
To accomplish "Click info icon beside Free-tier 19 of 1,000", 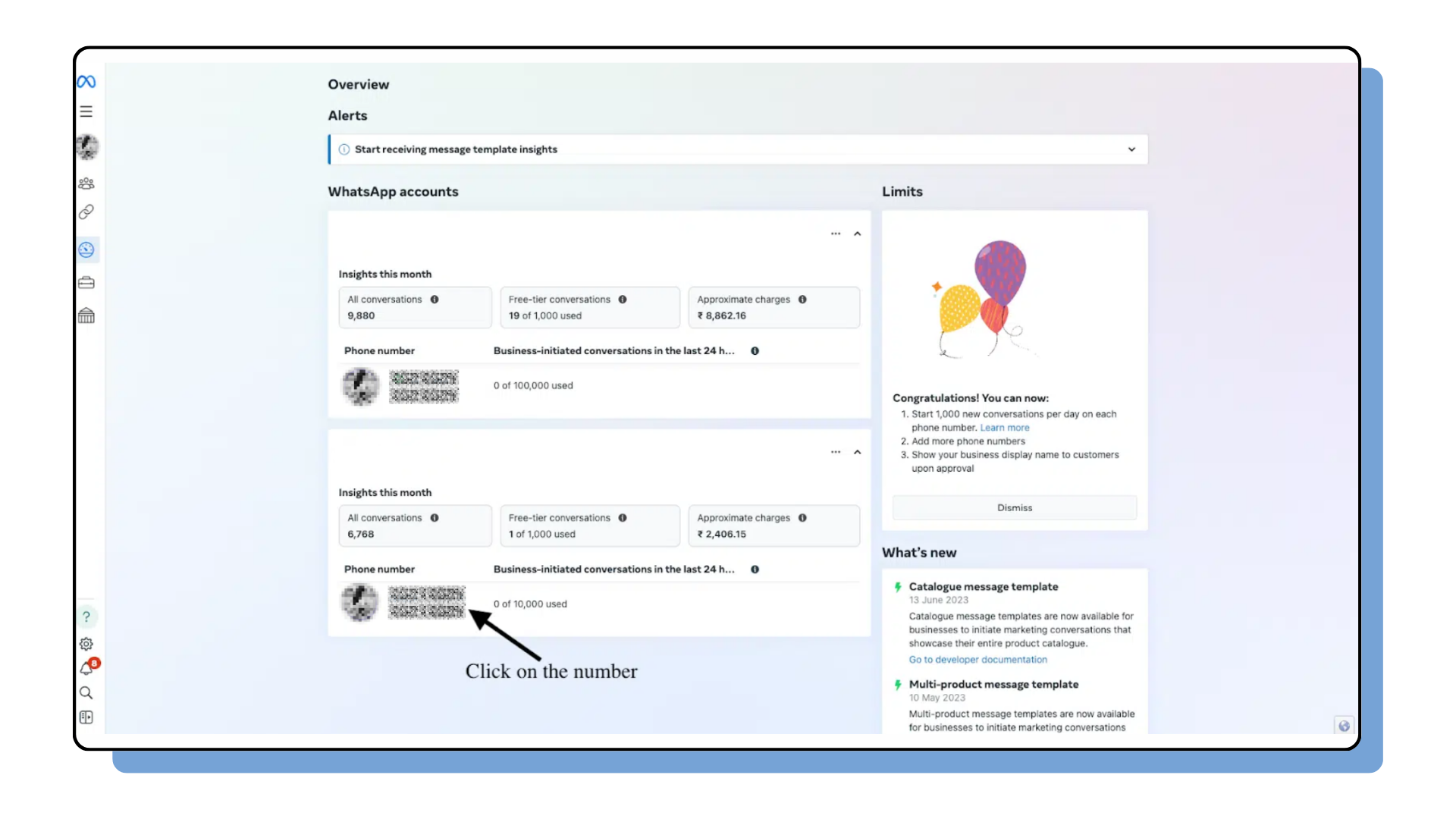I will click(x=623, y=300).
